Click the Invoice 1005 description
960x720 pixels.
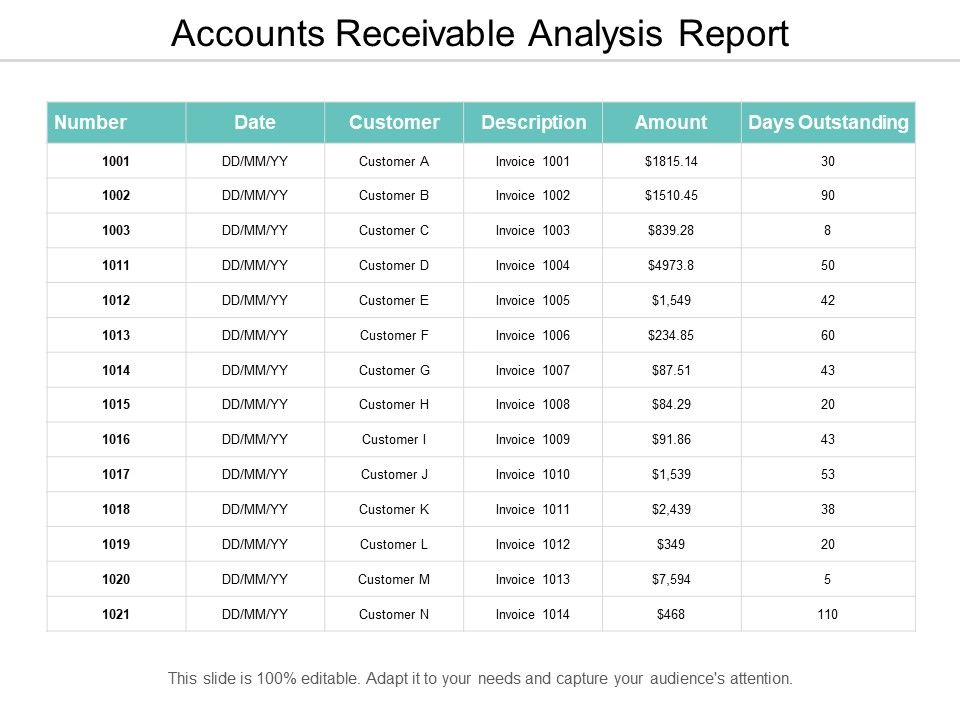[x=533, y=300]
